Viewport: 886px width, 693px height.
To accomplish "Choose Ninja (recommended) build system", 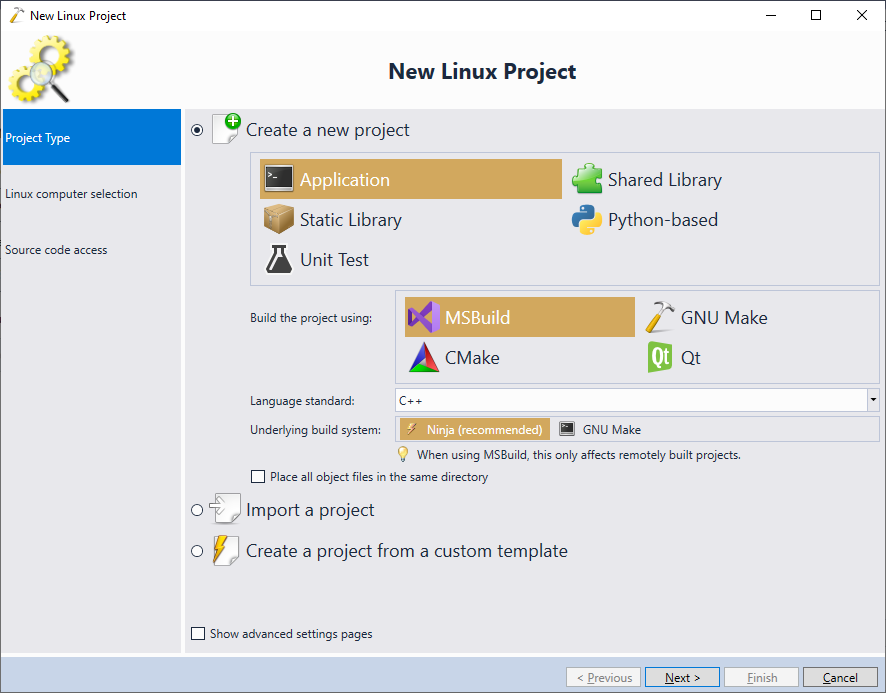I will (x=475, y=429).
